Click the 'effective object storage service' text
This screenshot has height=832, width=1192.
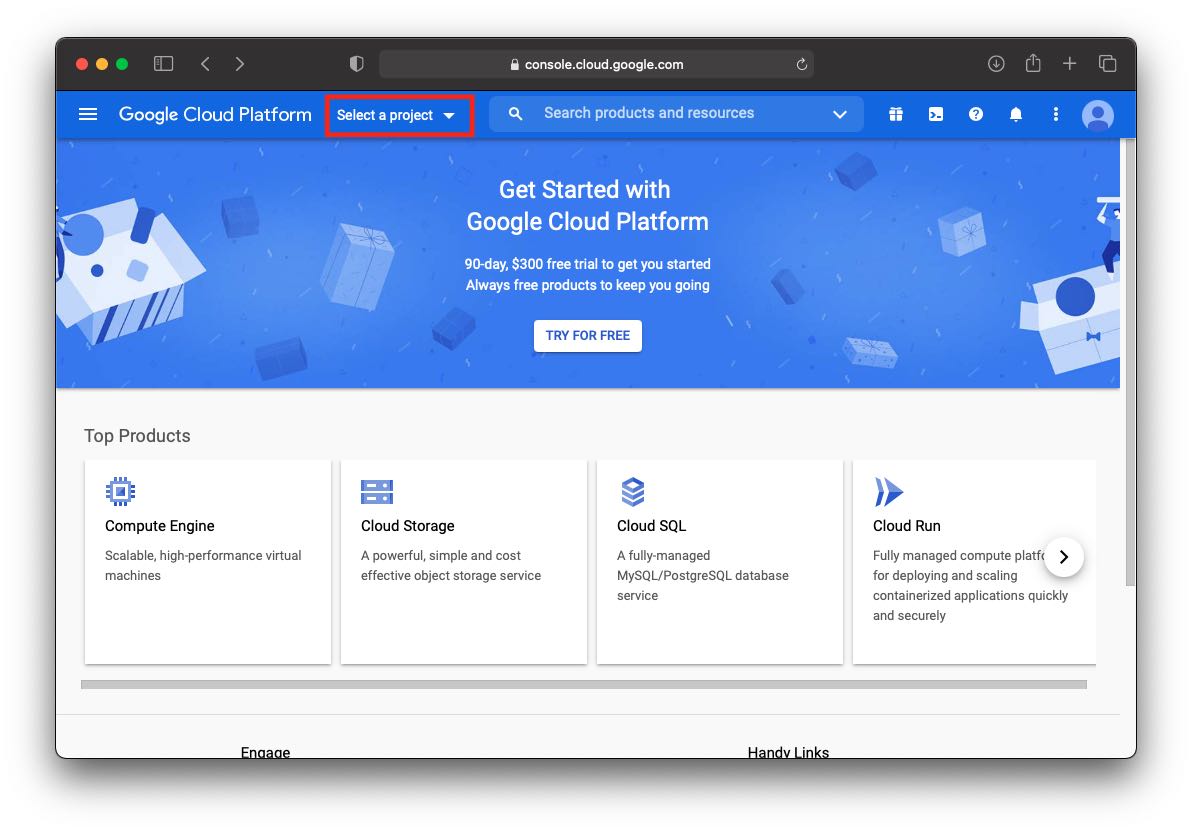pos(451,576)
